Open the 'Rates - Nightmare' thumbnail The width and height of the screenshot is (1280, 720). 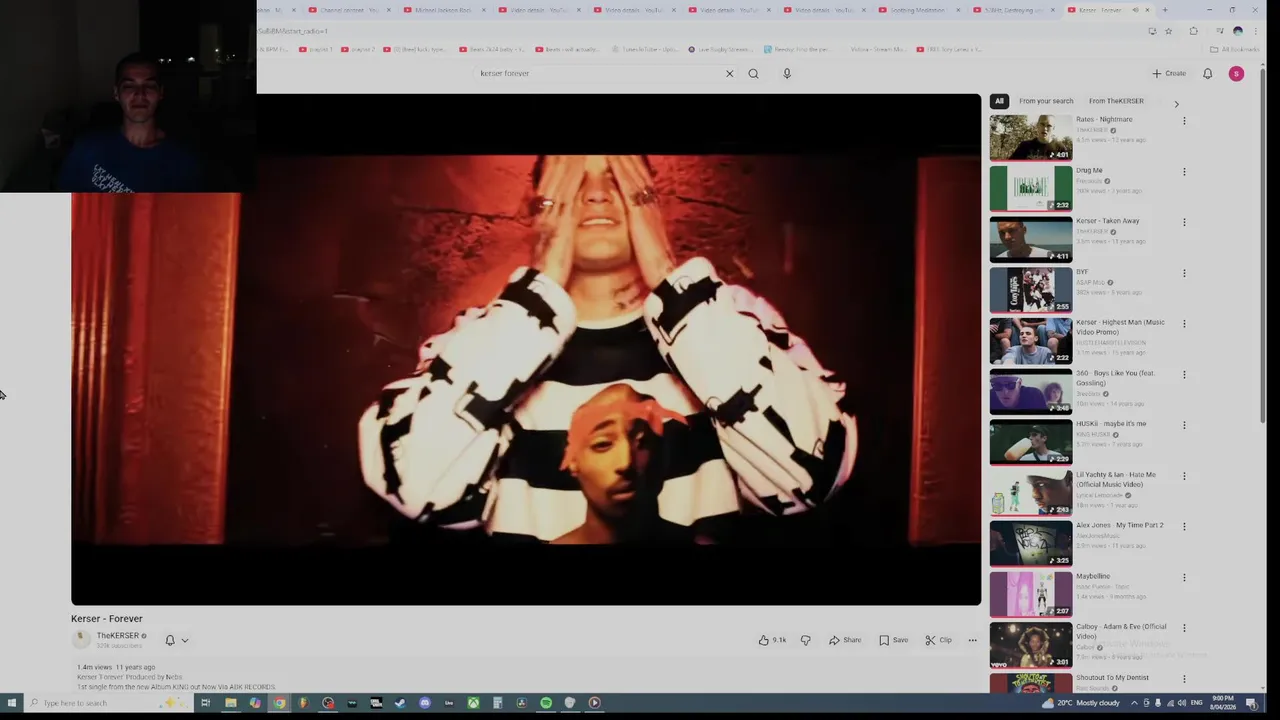coord(1031,138)
